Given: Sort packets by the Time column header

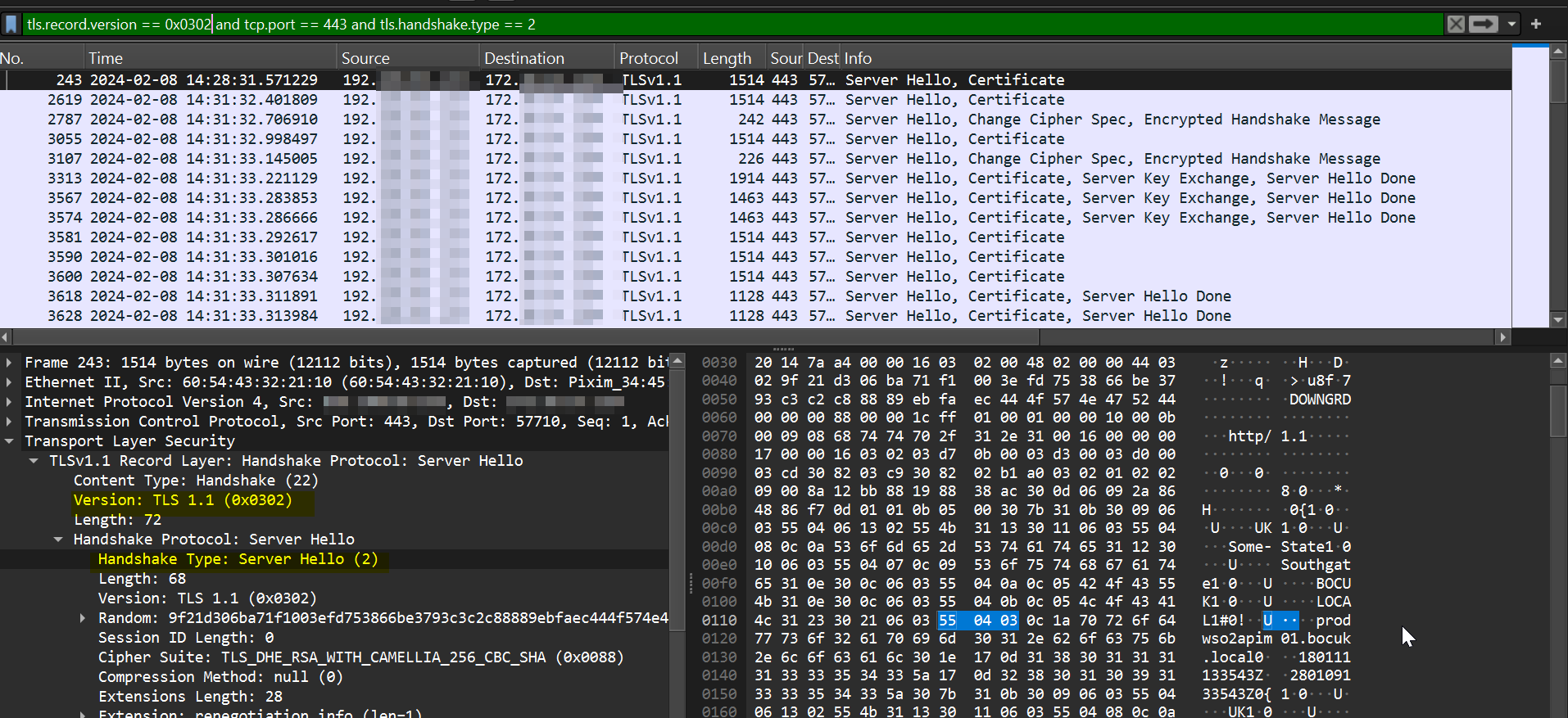Looking at the screenshot, I should [106, 58].
